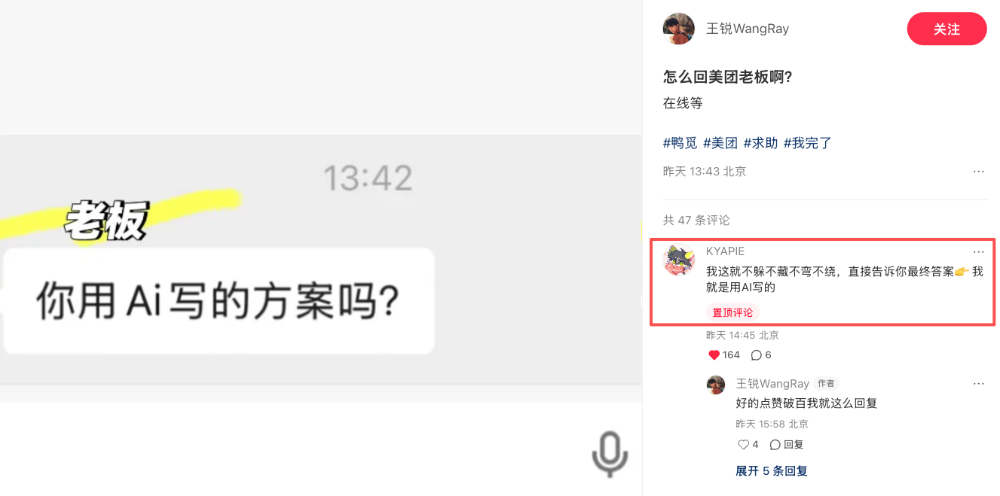
Task: Expand 展开 5 条回复 replies
Action: click(772, 471)
